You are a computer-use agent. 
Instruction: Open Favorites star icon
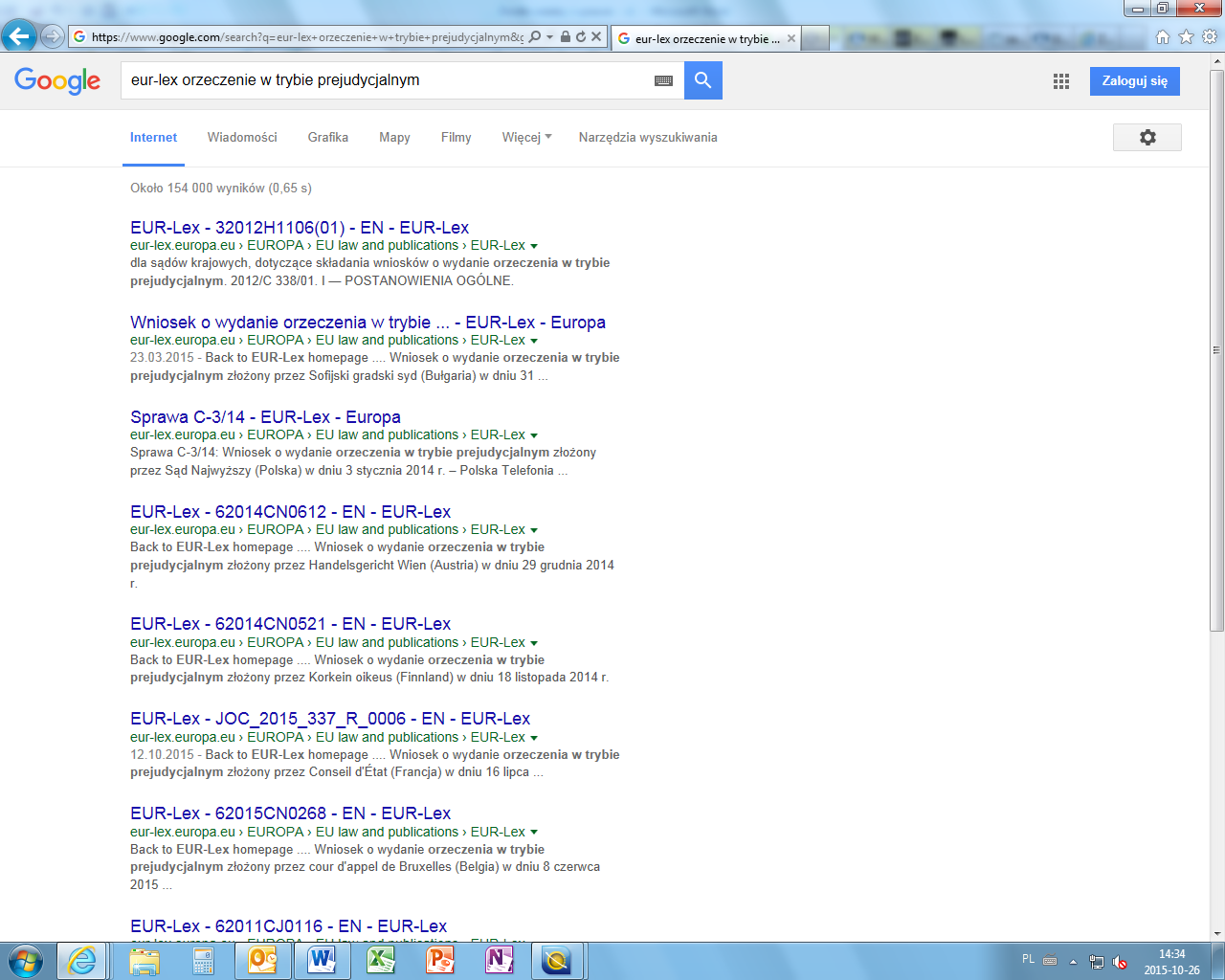(1187, 37)
